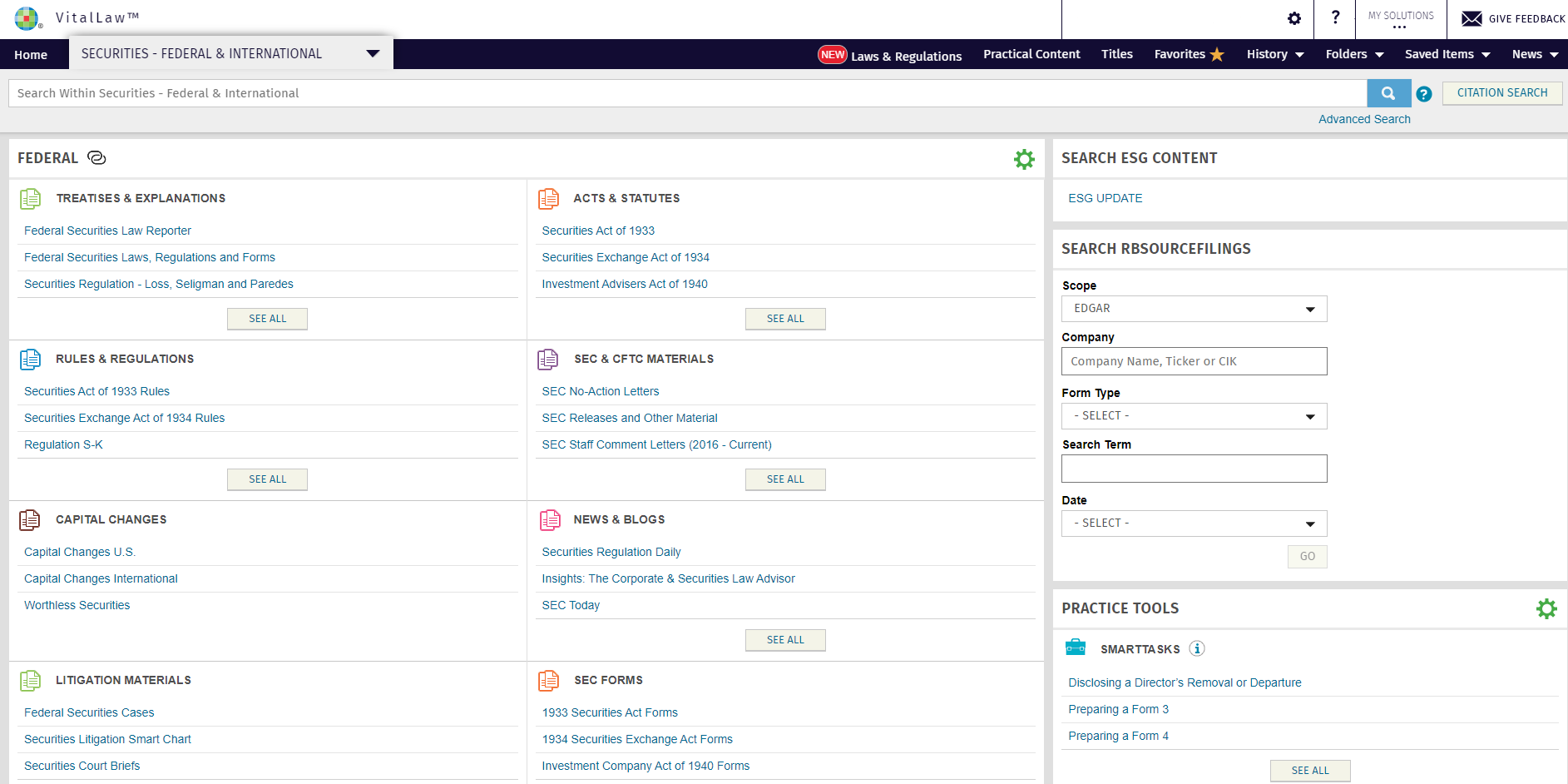
Task: Click the SmartTasks info icon
Action: 1196,648
